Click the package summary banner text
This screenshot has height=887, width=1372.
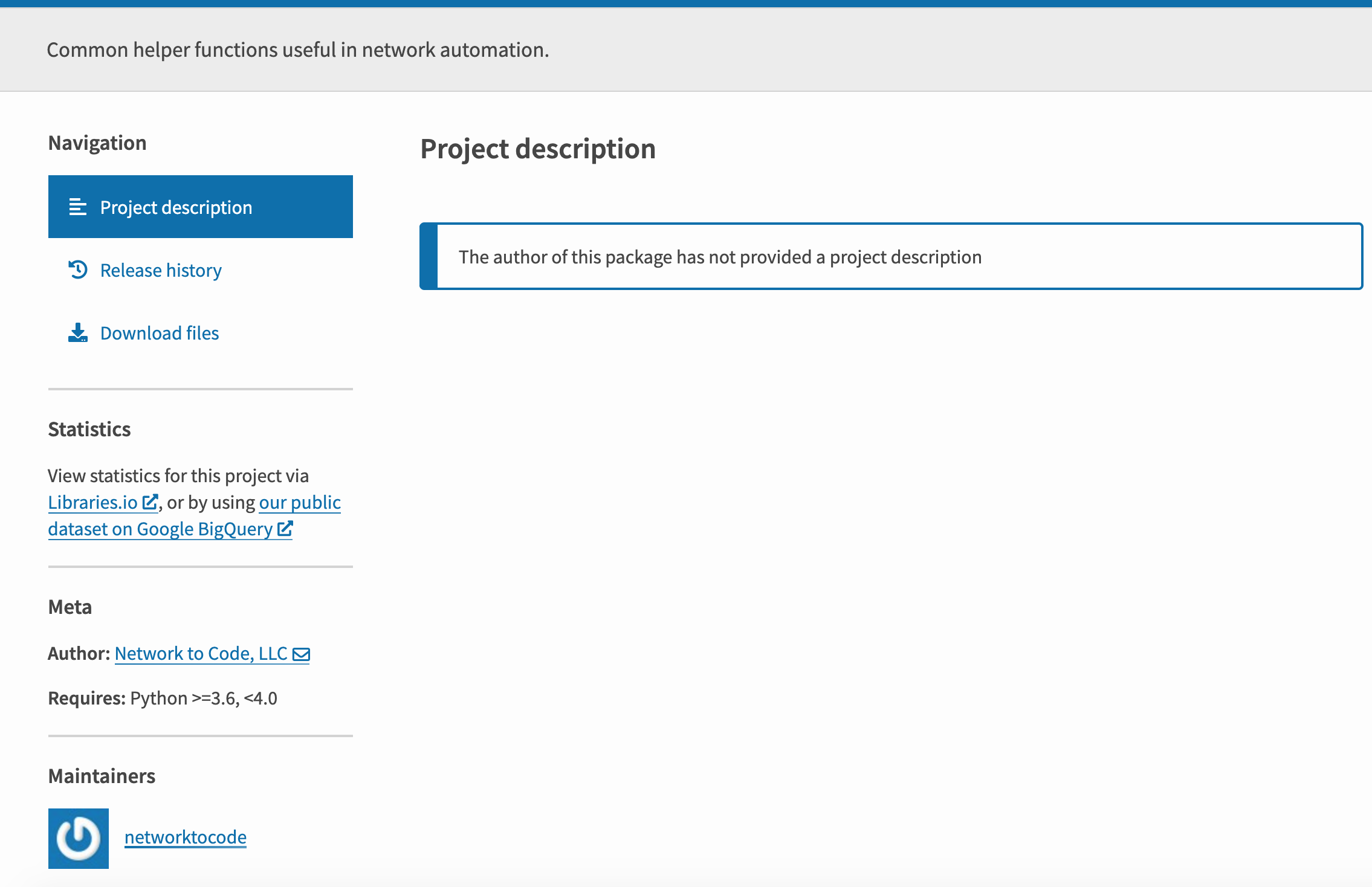click(x=298, y=50)
